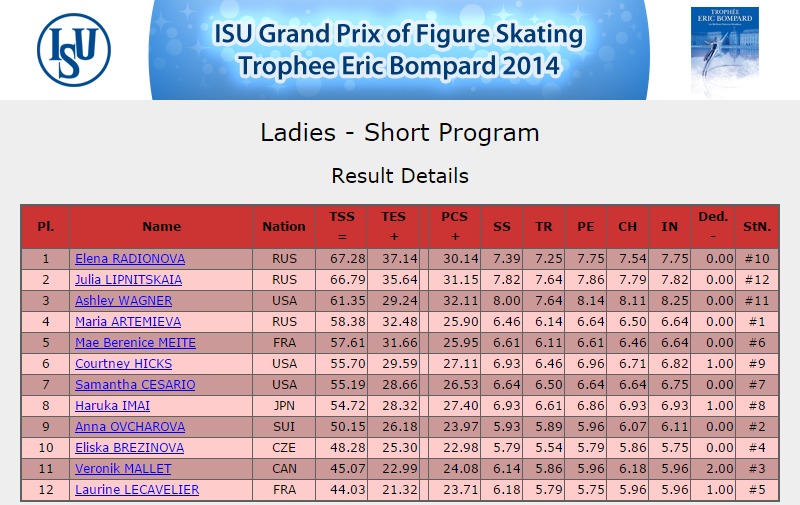Visit Samantha CESARIO link
Viewport: 800px width, 505px height.
[135, 384]
